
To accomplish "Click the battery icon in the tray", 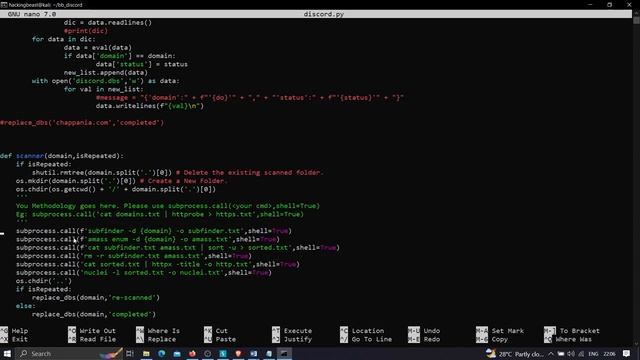I will [561, 354].
